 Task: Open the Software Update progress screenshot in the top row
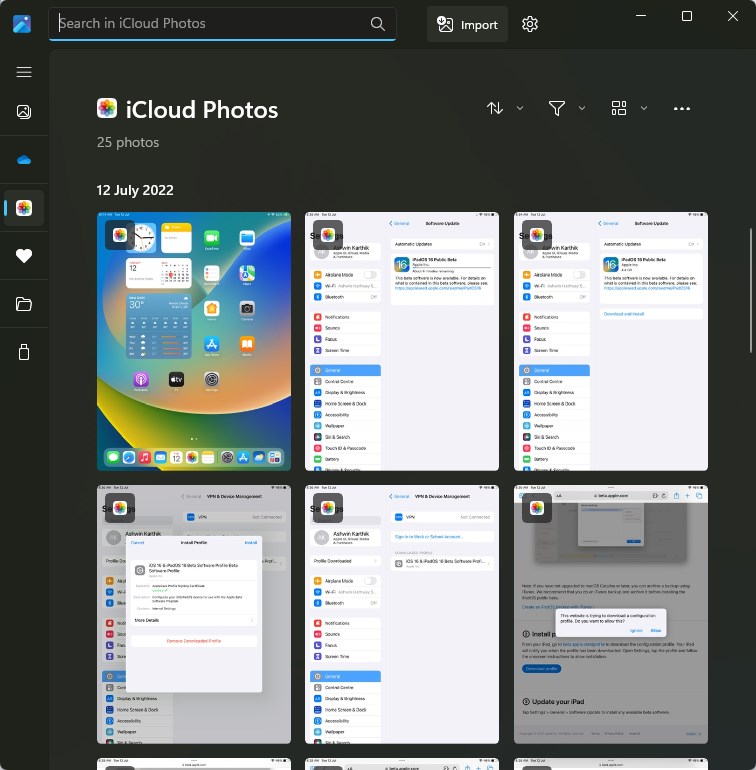tap(402, 341)
